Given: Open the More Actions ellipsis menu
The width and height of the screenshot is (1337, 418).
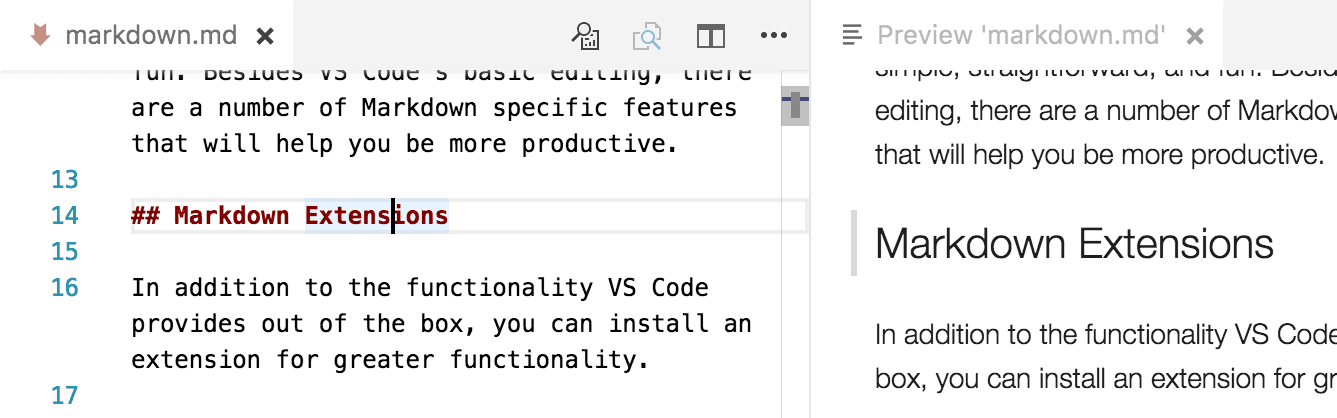Looking at the screenshot, I should [x=774, y=36].
